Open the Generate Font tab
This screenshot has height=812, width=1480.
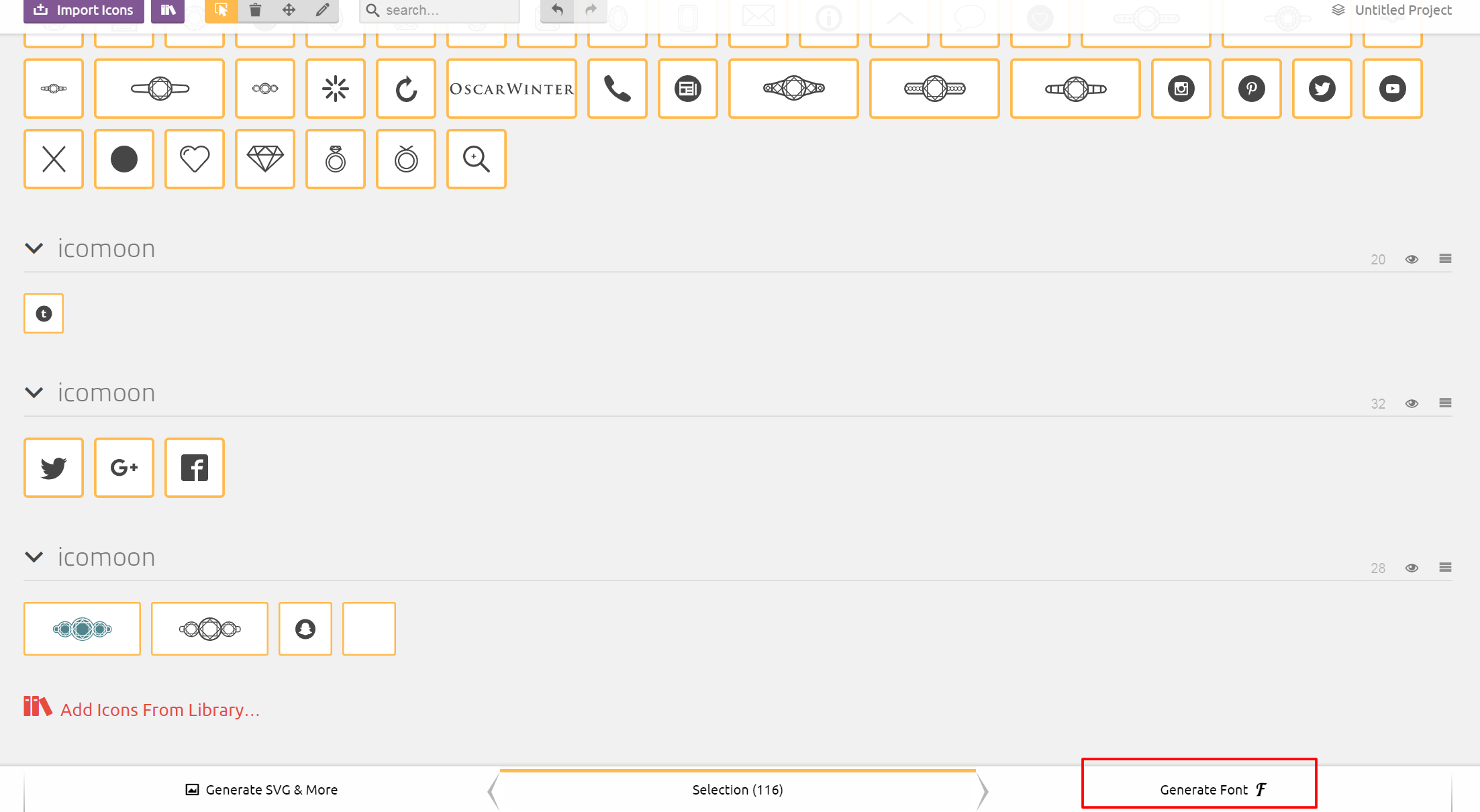tap(1199, 790)
